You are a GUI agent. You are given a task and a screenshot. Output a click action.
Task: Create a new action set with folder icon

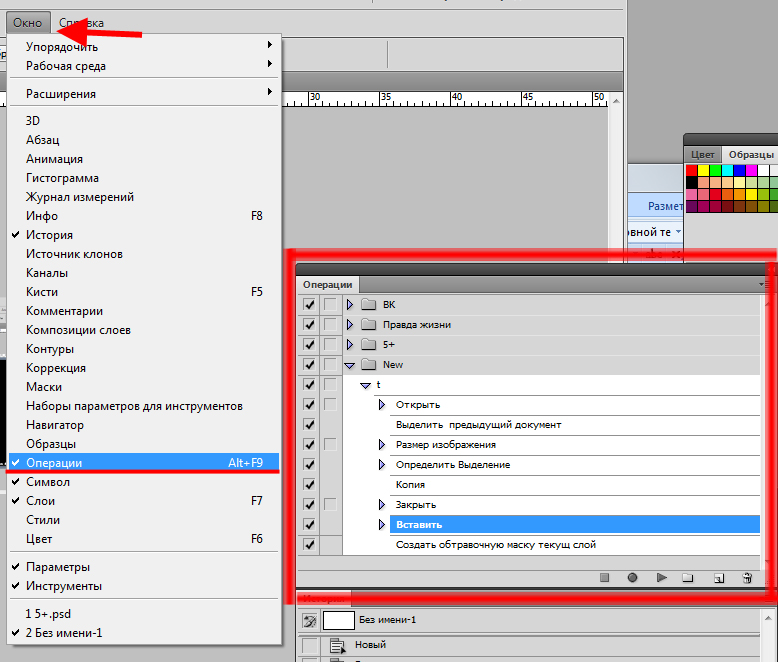688,578
